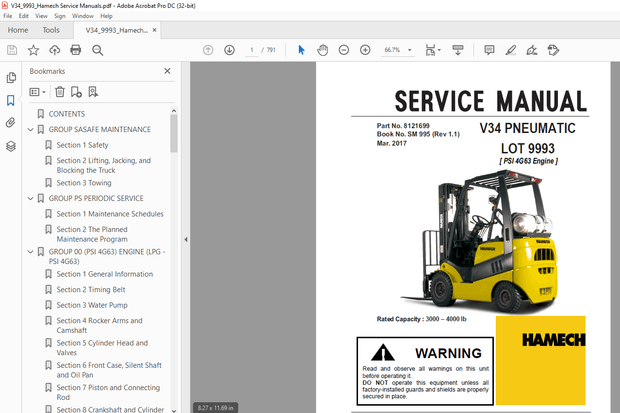Open the CONTENTS bookmark
This screenshot has height=413, width=620.
click(x=66, y=114)
